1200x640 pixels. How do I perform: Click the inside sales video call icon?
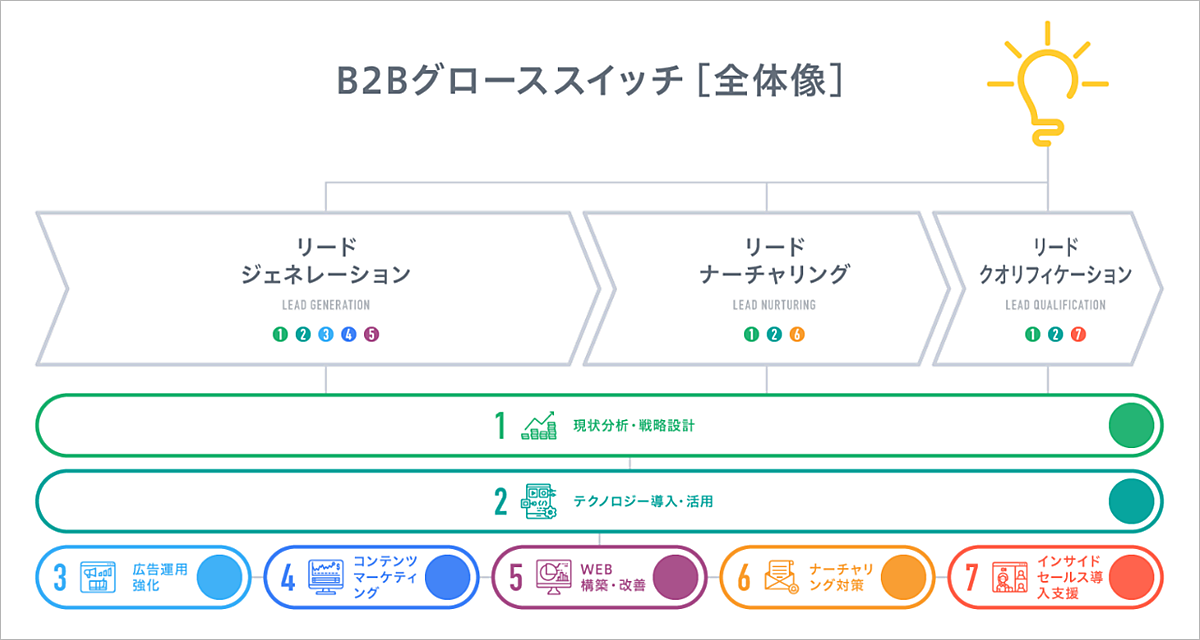click(1009, 578)
